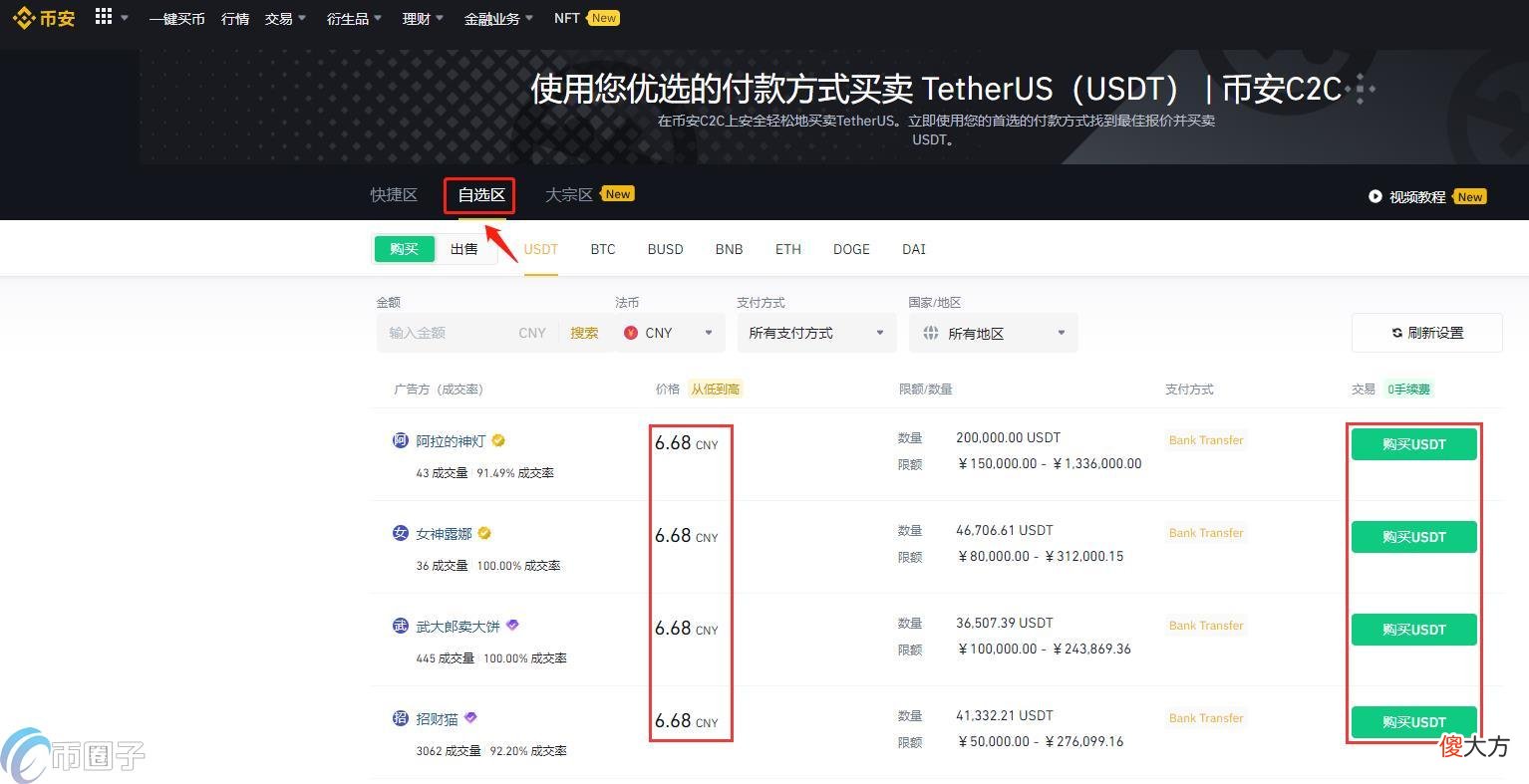
Task: Expand the 交易 menu
Action: pos(285,18)
